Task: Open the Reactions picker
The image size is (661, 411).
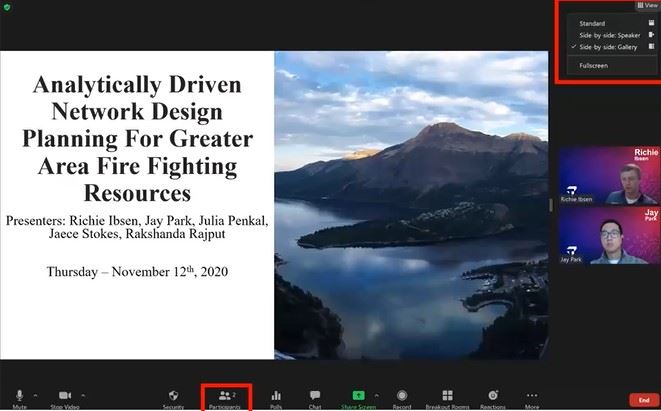Action: [493, 399]
